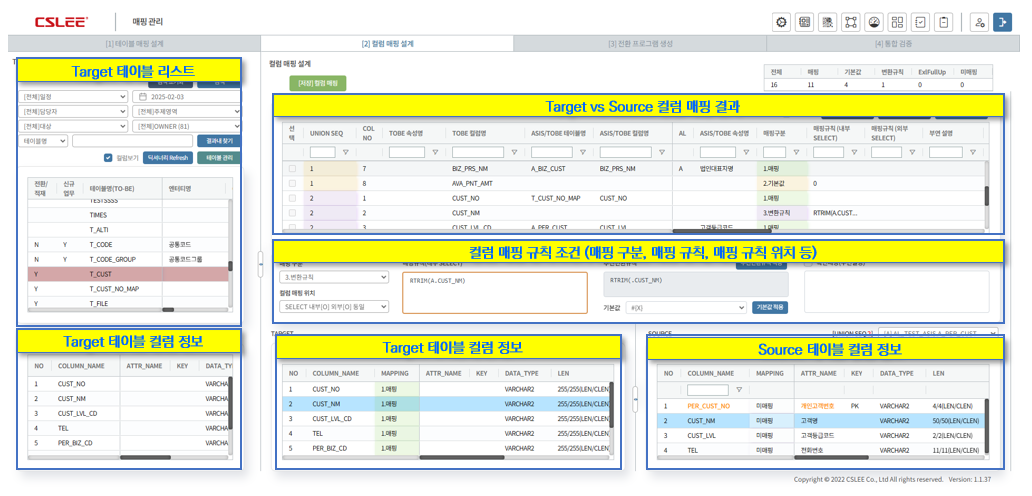Click filter funnel under ASIS/TOBE 컬럼명 column
This screenshot has width=1032, height=496.
point(660,153)
